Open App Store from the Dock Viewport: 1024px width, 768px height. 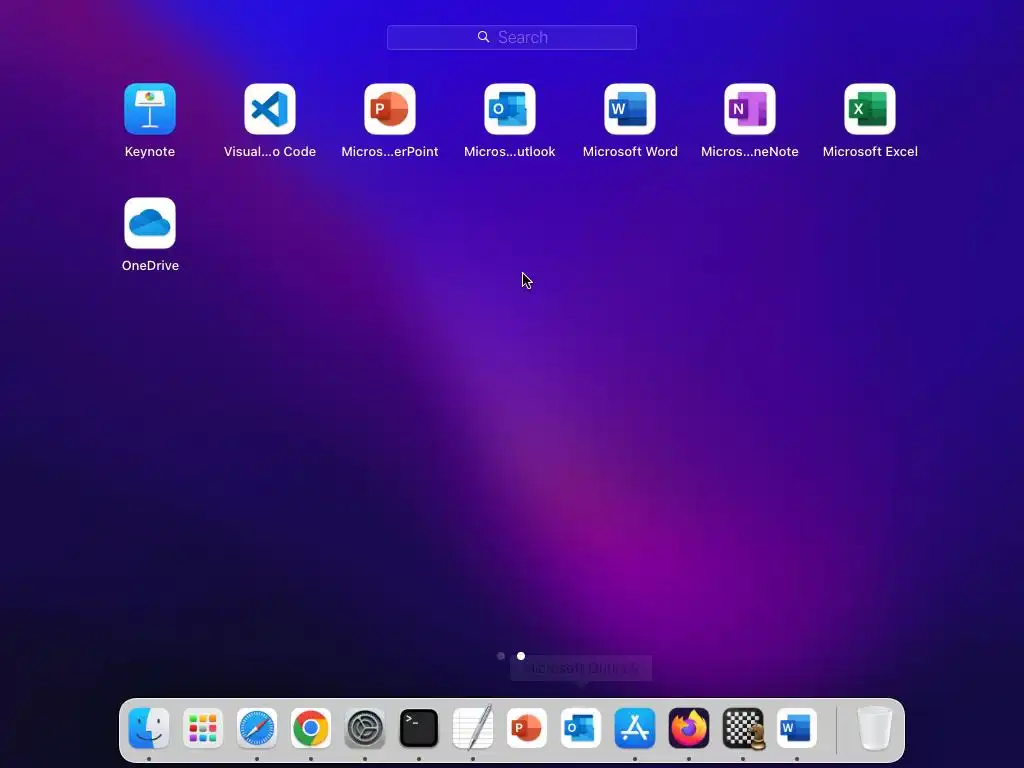tap(635, 728)
